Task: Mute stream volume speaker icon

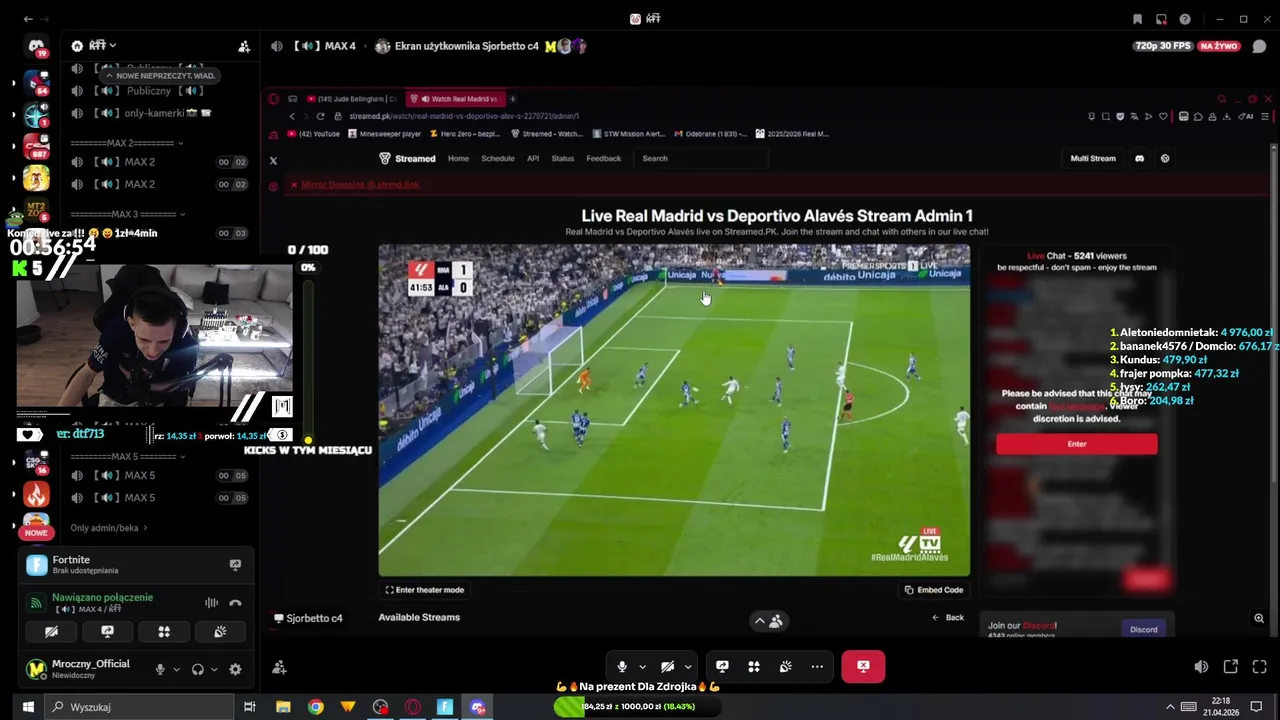Action: (x=1201, y=667)
